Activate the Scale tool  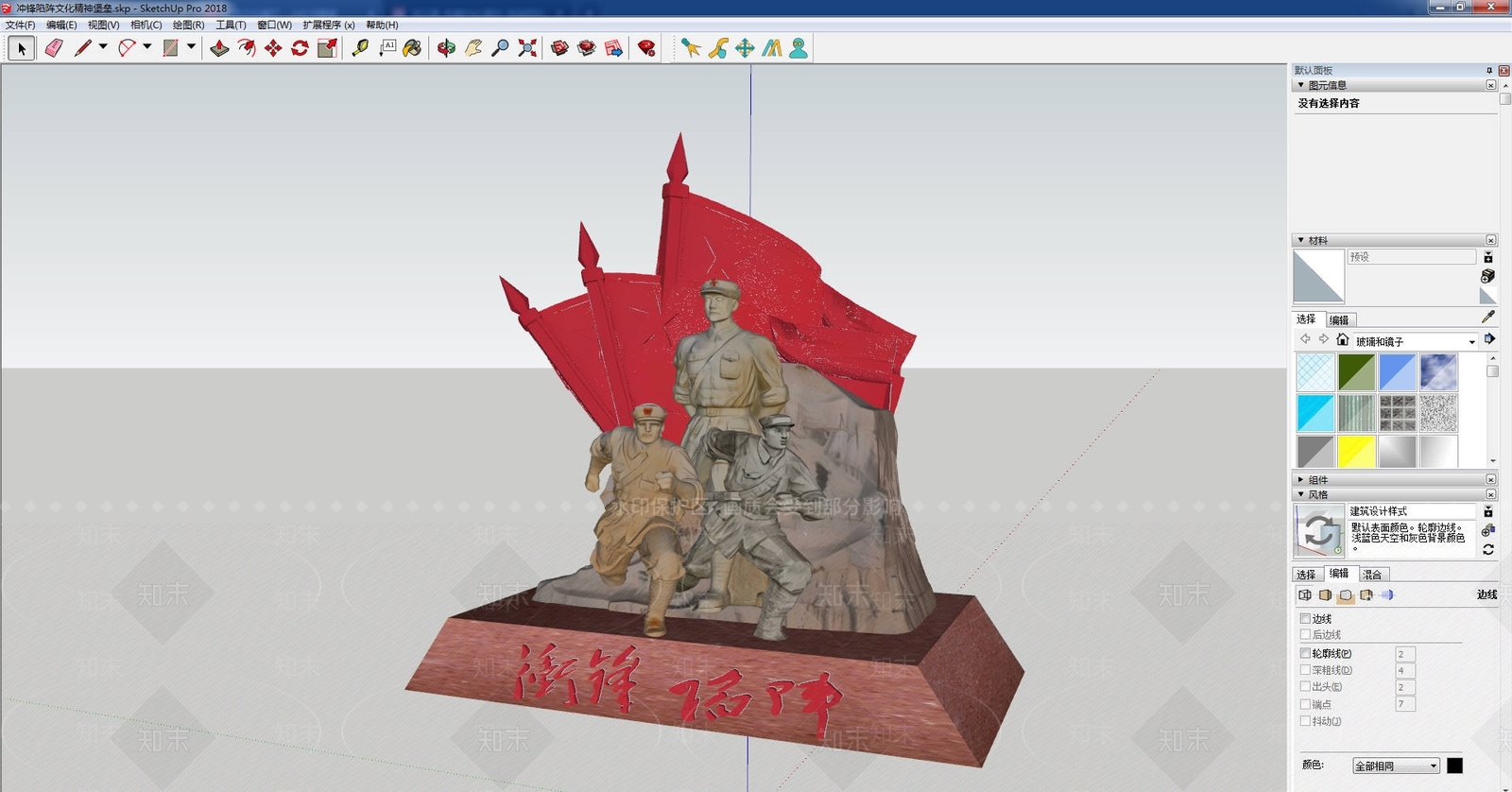[x=327, y=48]
